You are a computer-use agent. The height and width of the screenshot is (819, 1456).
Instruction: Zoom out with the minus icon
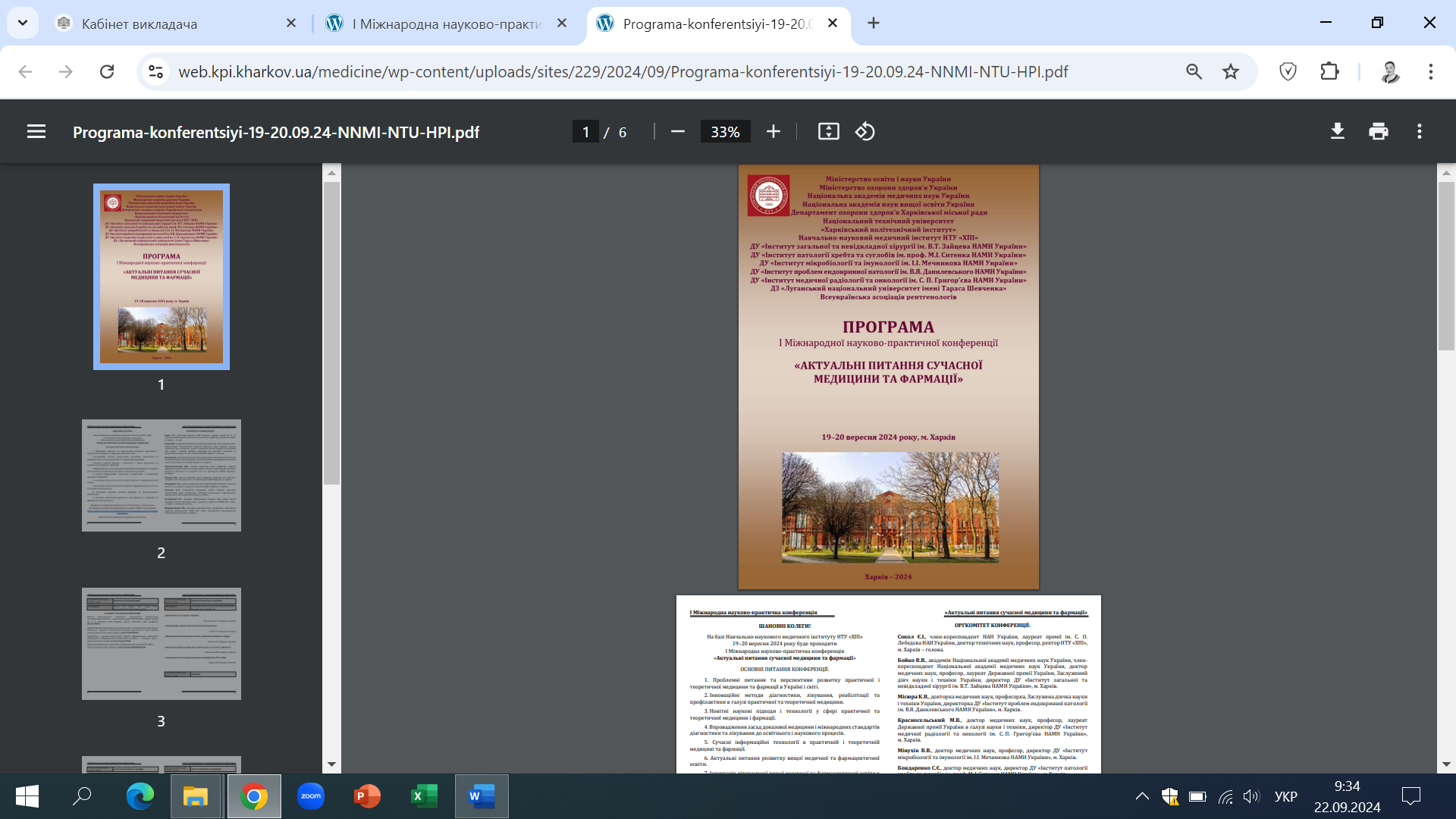678,132
